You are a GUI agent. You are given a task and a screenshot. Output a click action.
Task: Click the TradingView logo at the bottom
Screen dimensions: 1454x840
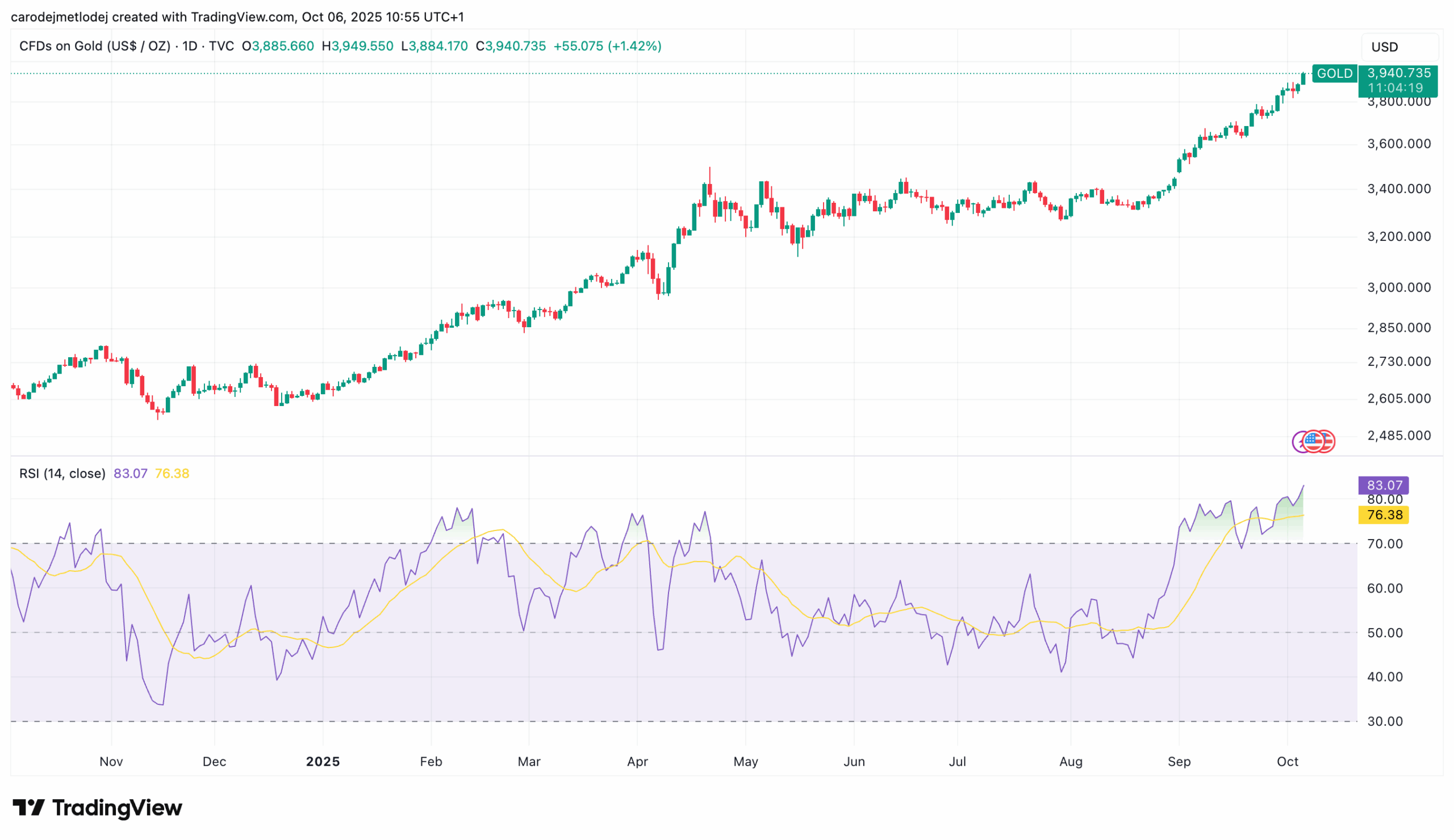click(x=97, y=807)
